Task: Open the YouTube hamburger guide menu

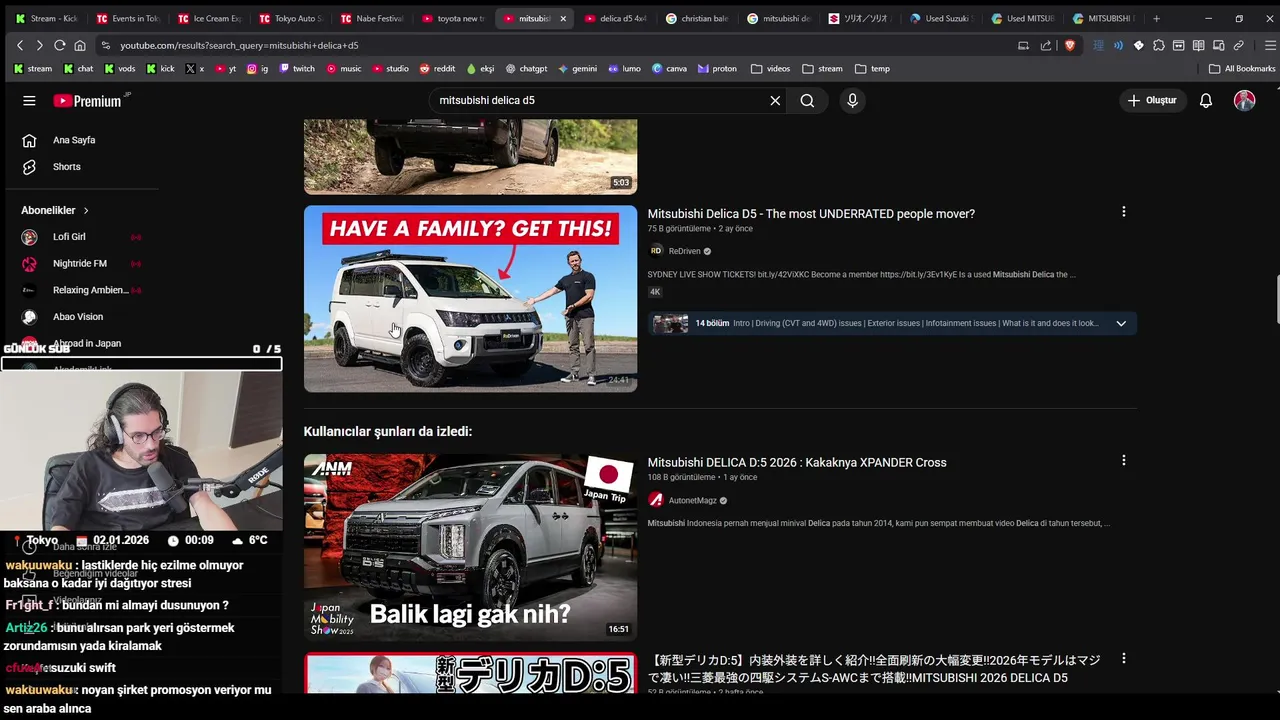Action: [29, 101]
